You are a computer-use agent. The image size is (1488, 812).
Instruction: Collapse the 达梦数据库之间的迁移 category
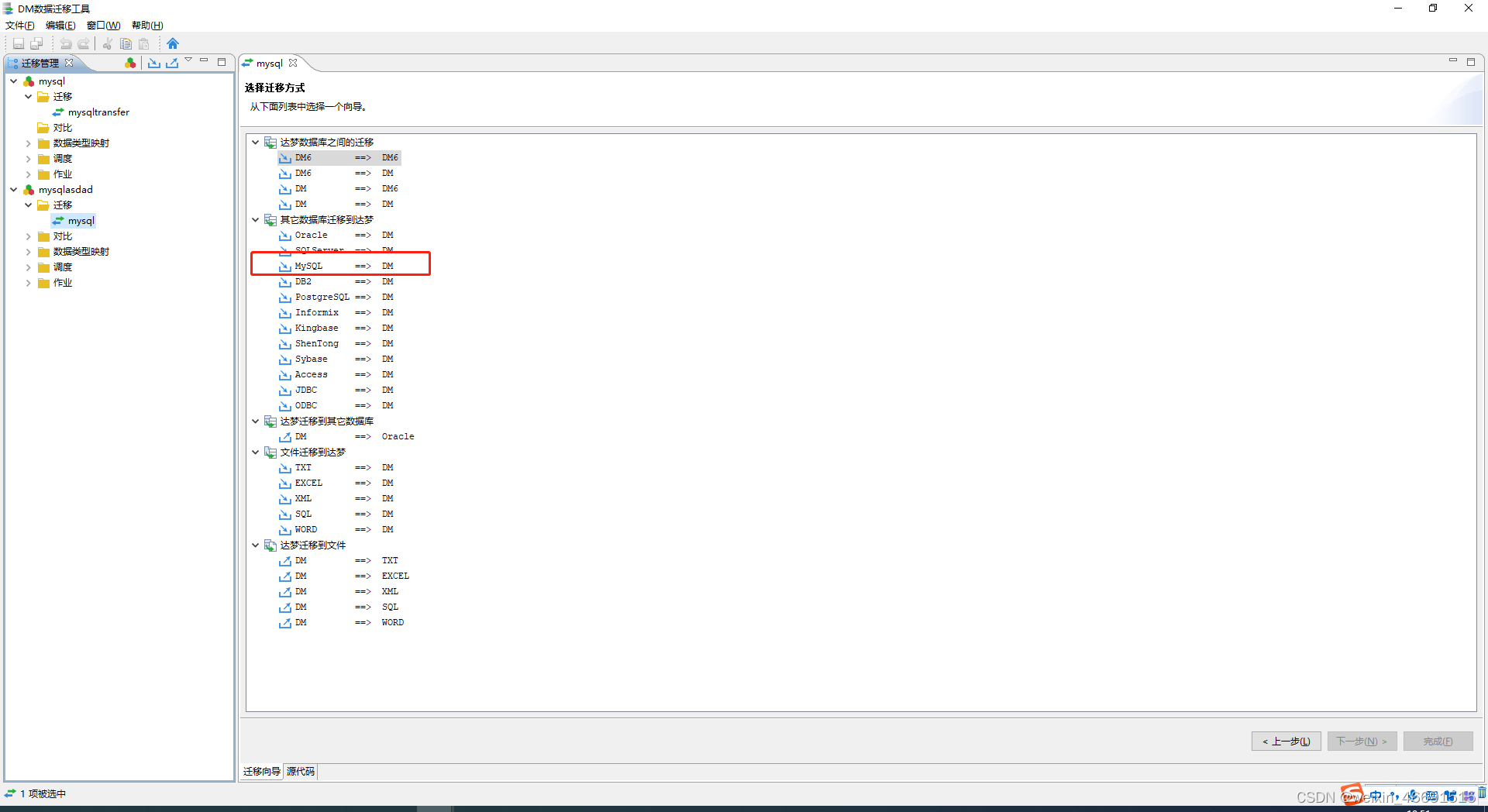(x=256, y=143)
